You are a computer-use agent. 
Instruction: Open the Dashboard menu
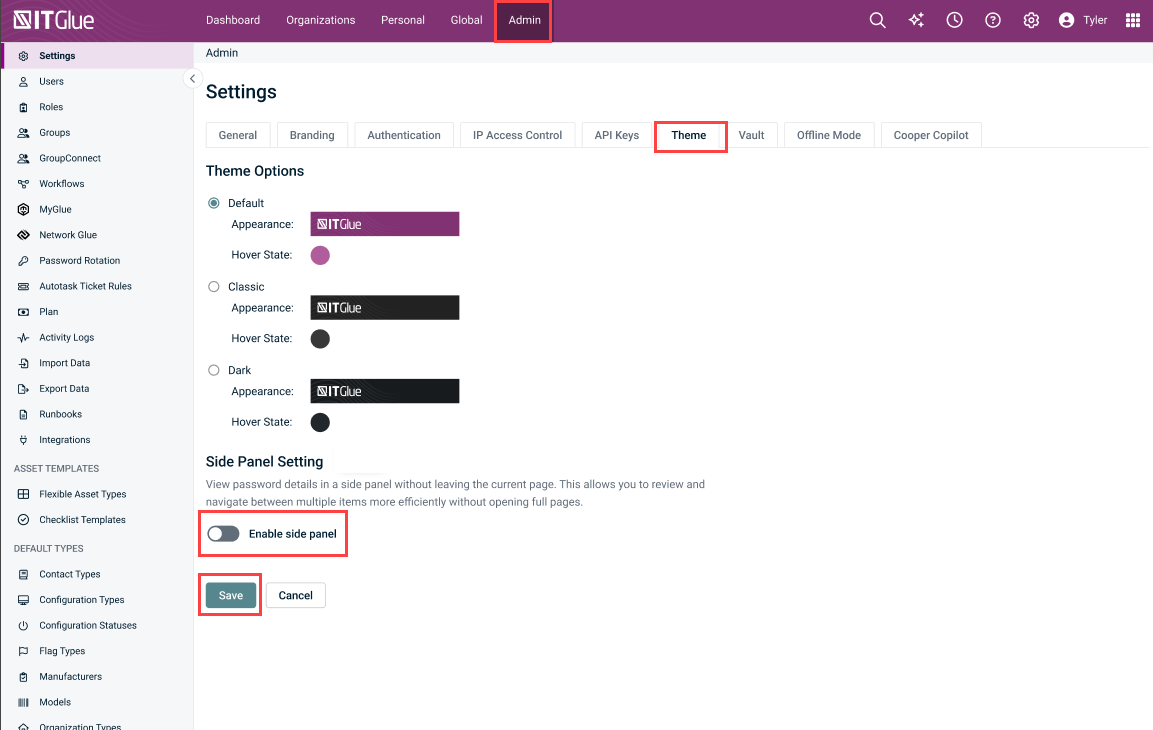(233, 20)
